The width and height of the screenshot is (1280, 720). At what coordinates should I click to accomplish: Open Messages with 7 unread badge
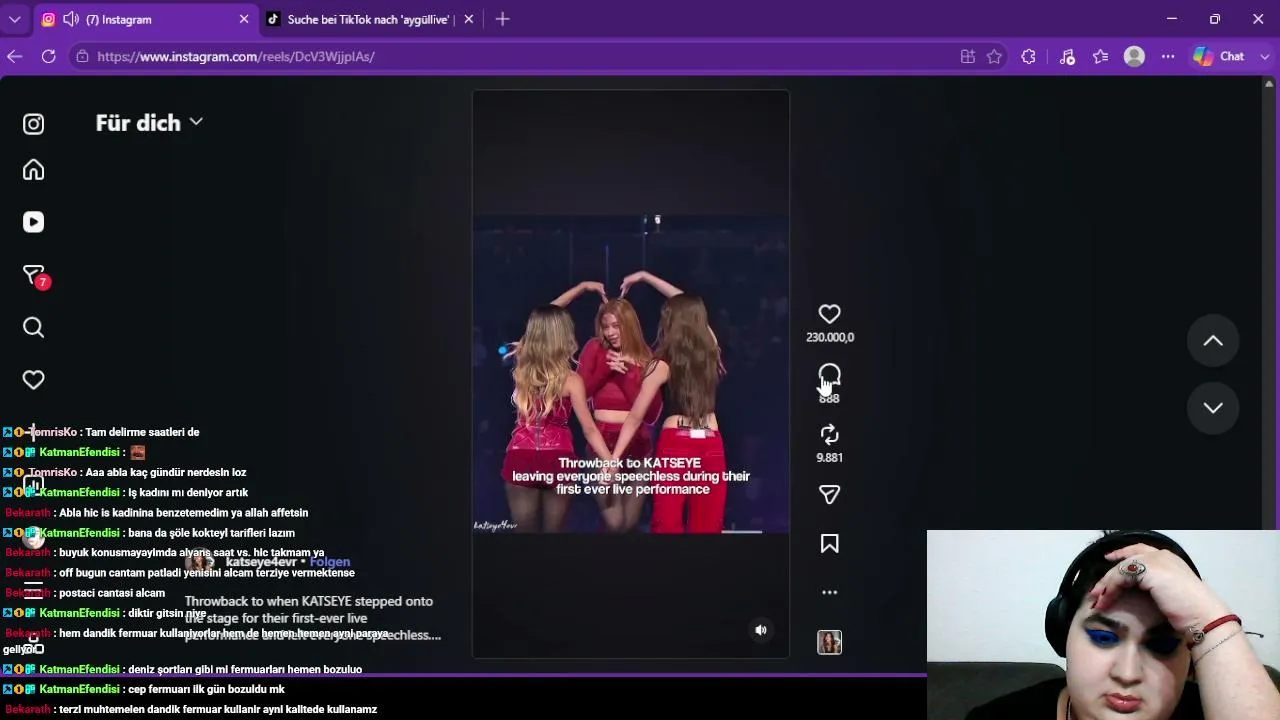pos(35,276)
